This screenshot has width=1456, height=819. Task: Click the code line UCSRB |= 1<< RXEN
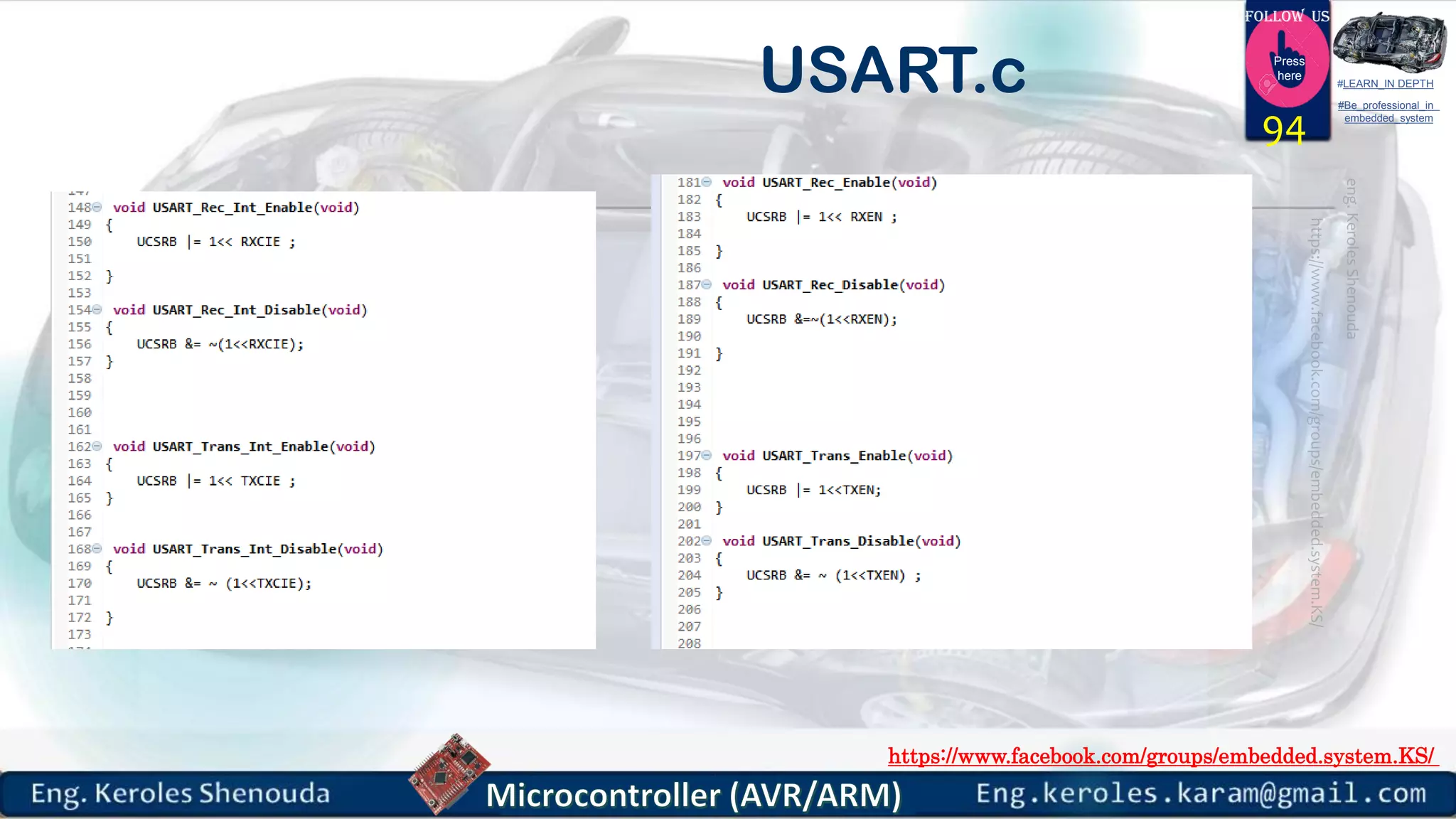[822, 217]
